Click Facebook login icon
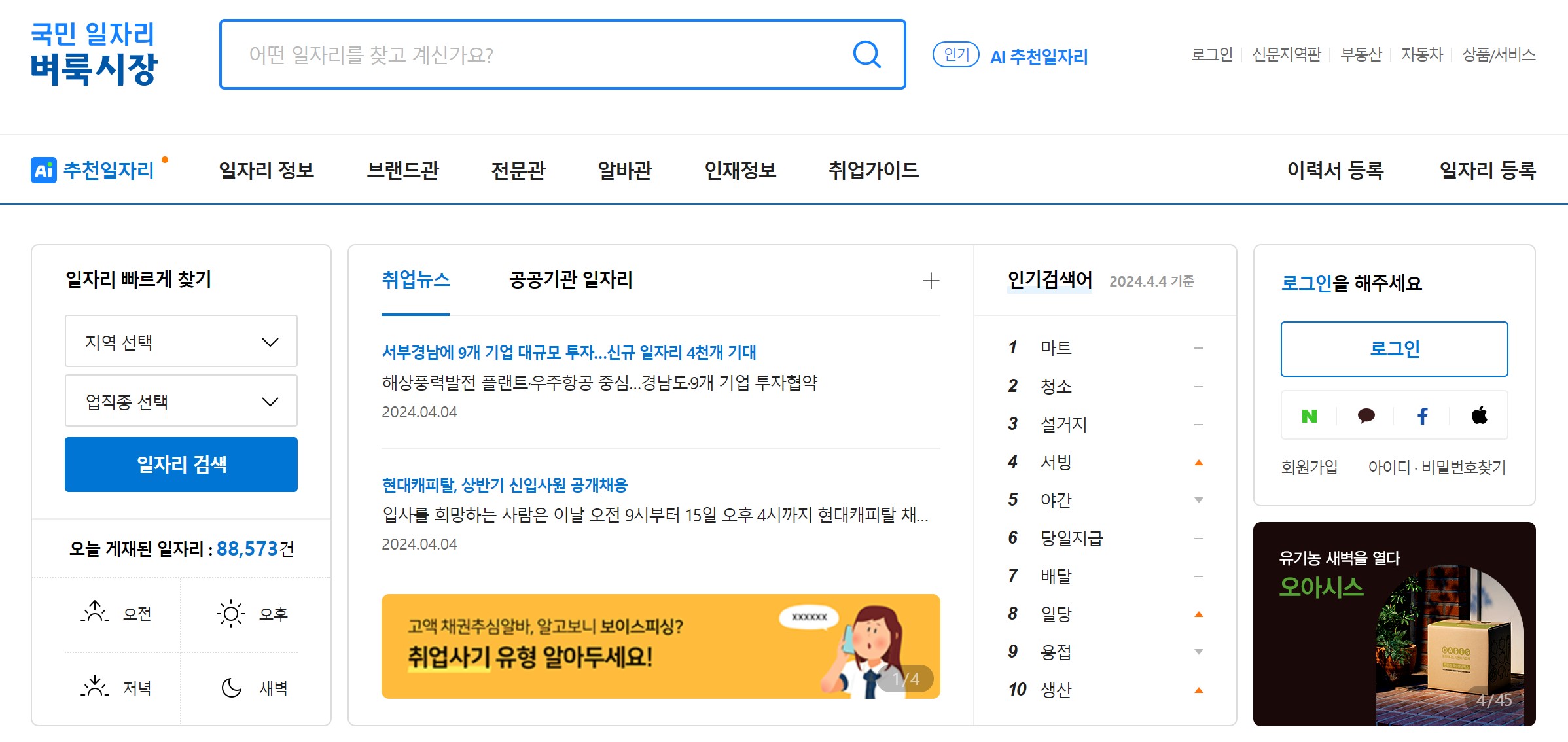This screenshot has width=1568, height=742. [1422, 416]
